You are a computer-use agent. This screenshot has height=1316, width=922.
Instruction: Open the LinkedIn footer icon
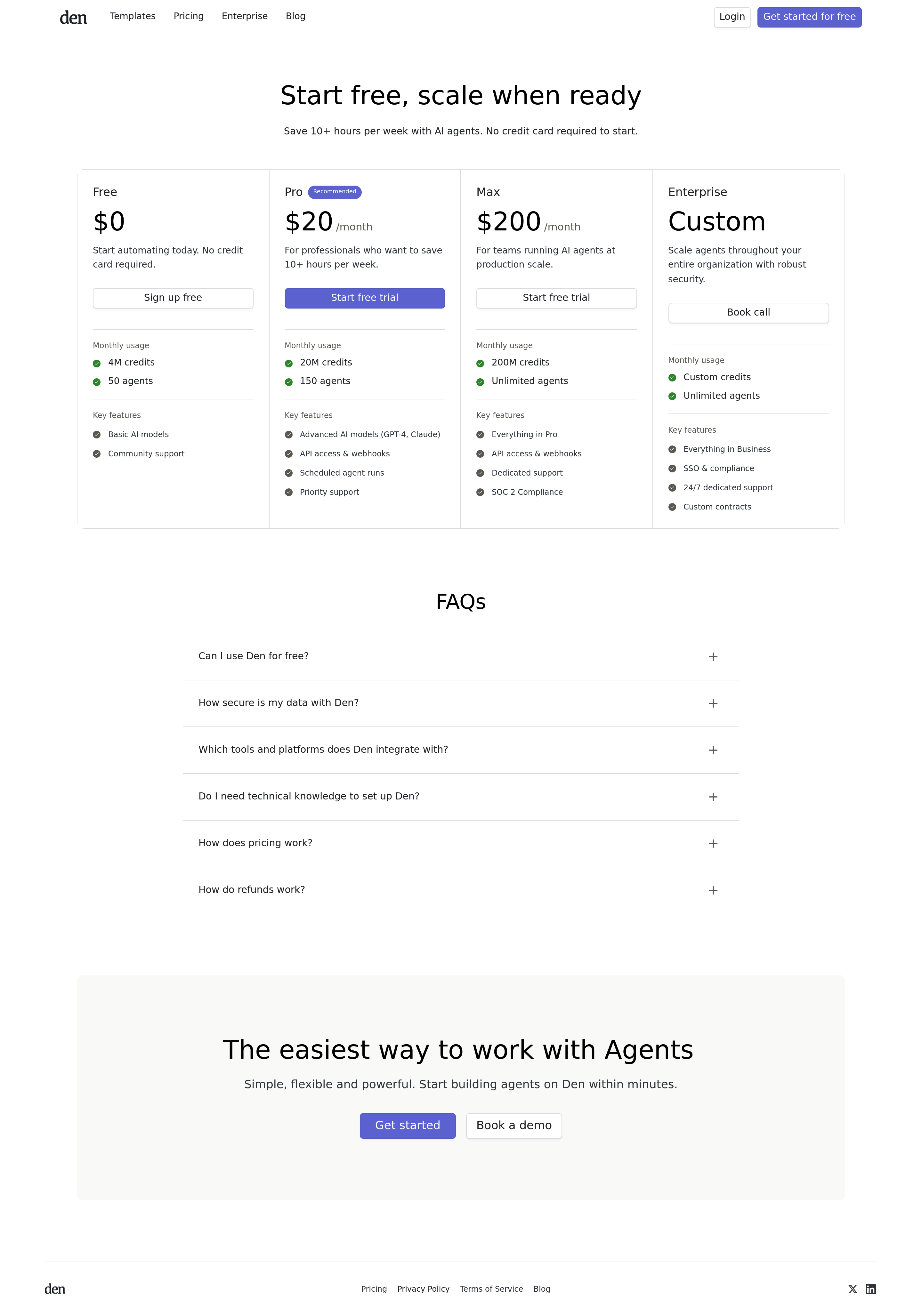click(x=870, y=1289)
